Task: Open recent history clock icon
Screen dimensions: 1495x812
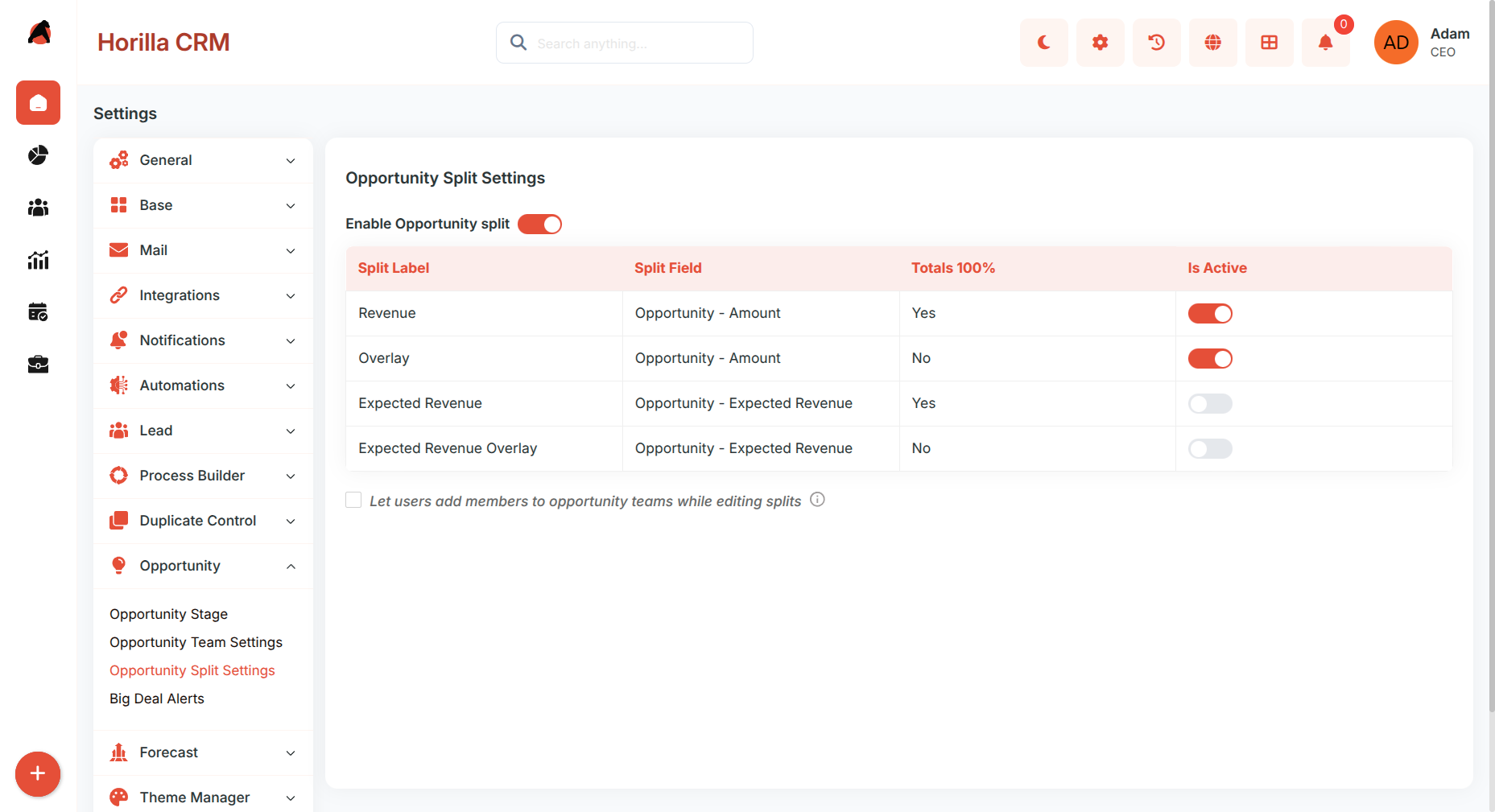Action: pyautogui.click(x=1156, y=43)
